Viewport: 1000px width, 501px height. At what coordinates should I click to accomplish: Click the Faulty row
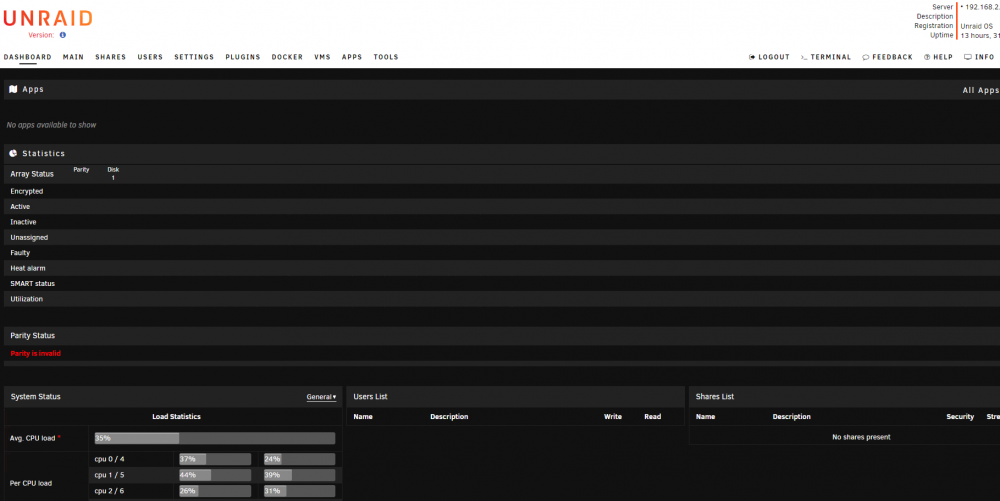[502, 252]
